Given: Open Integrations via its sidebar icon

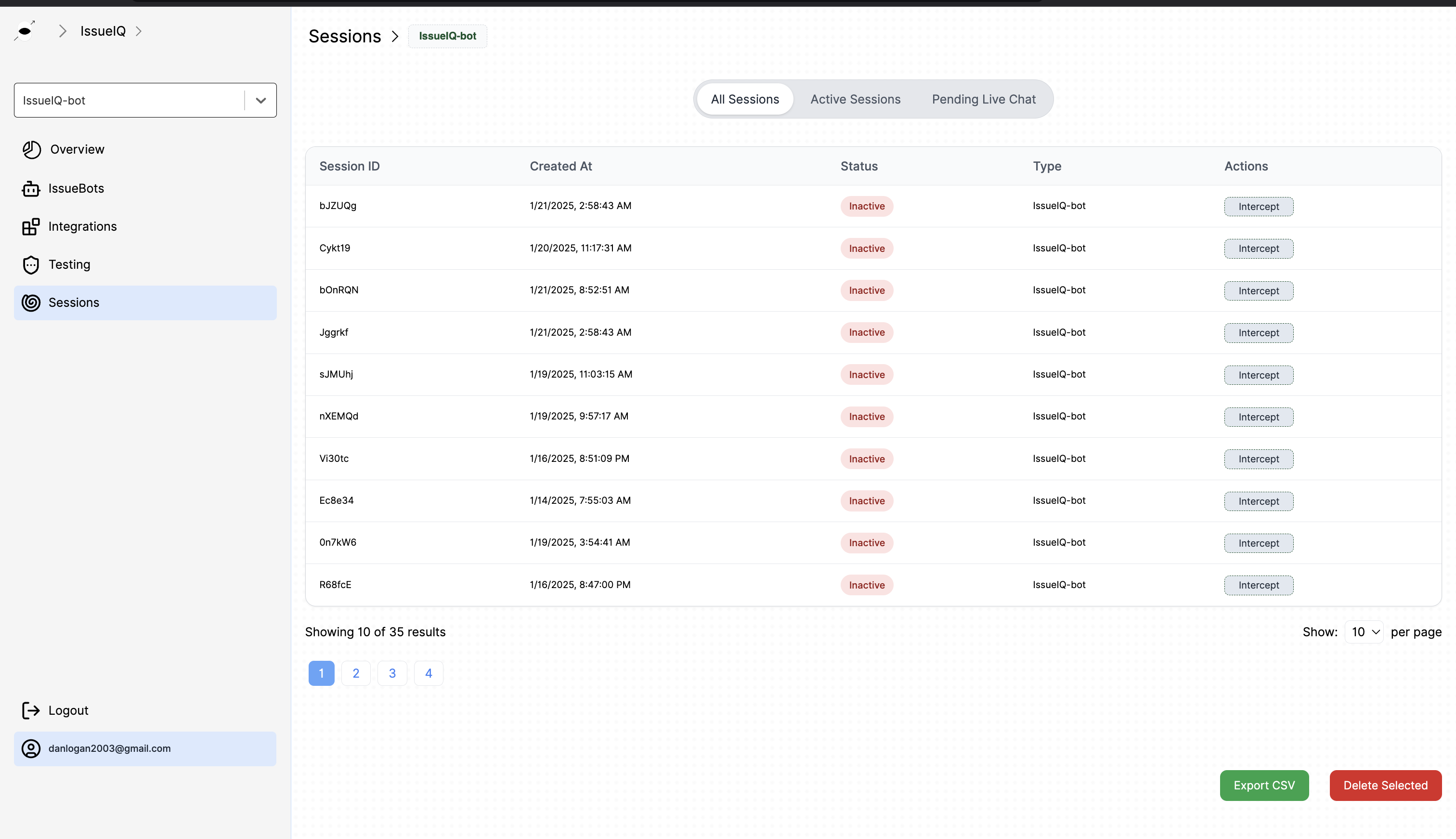Looking at the screenshot, I should coord(31,226).
